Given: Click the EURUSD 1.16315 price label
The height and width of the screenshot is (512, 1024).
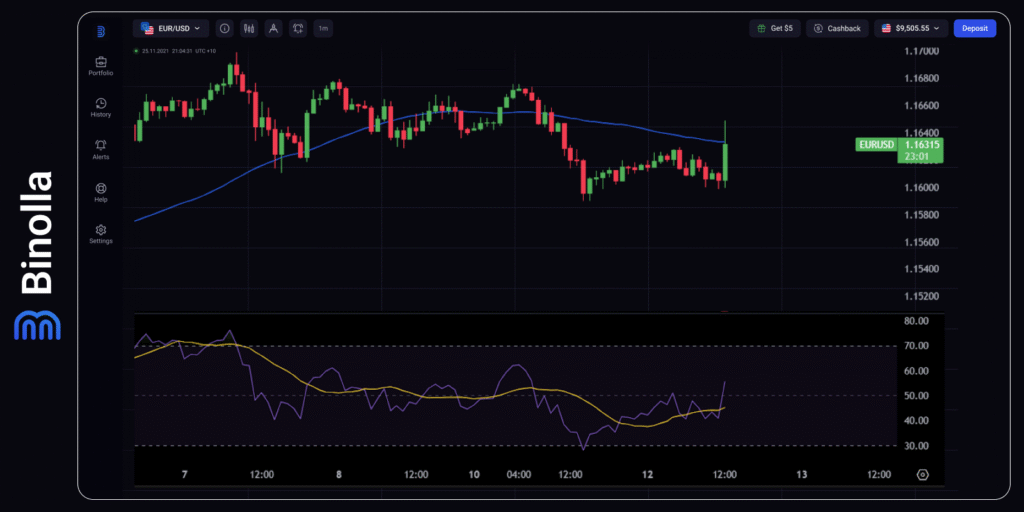Looking at the screenshot, I should [899, 151].
